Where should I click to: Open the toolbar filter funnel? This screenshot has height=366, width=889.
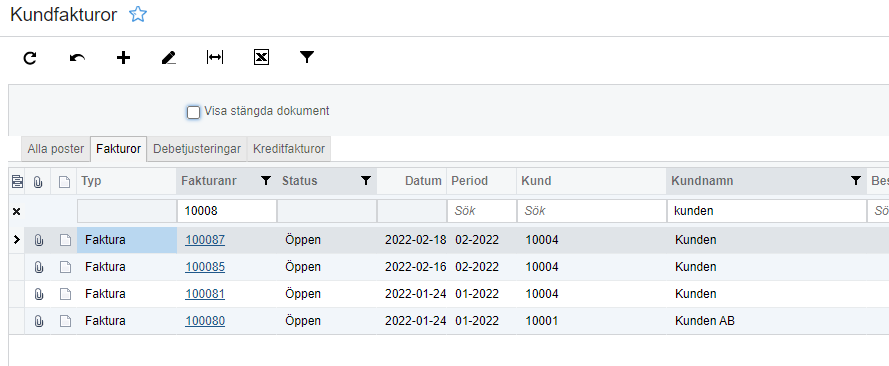(x=307, y=57)
